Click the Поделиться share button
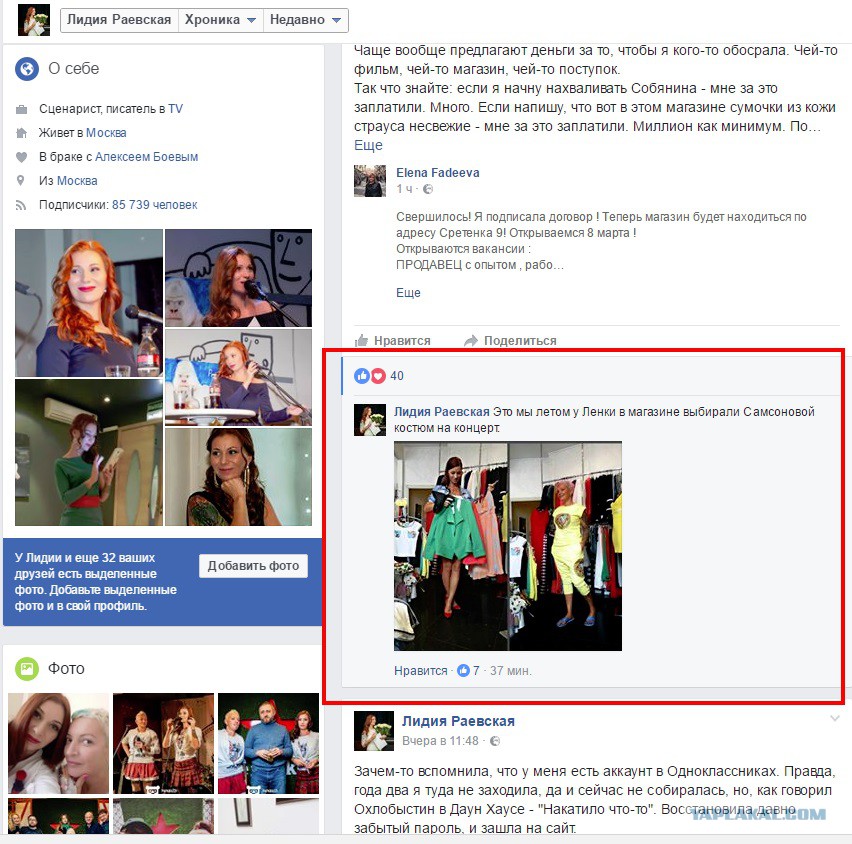Viewport: 852px width, 844px height. point(510,341)
